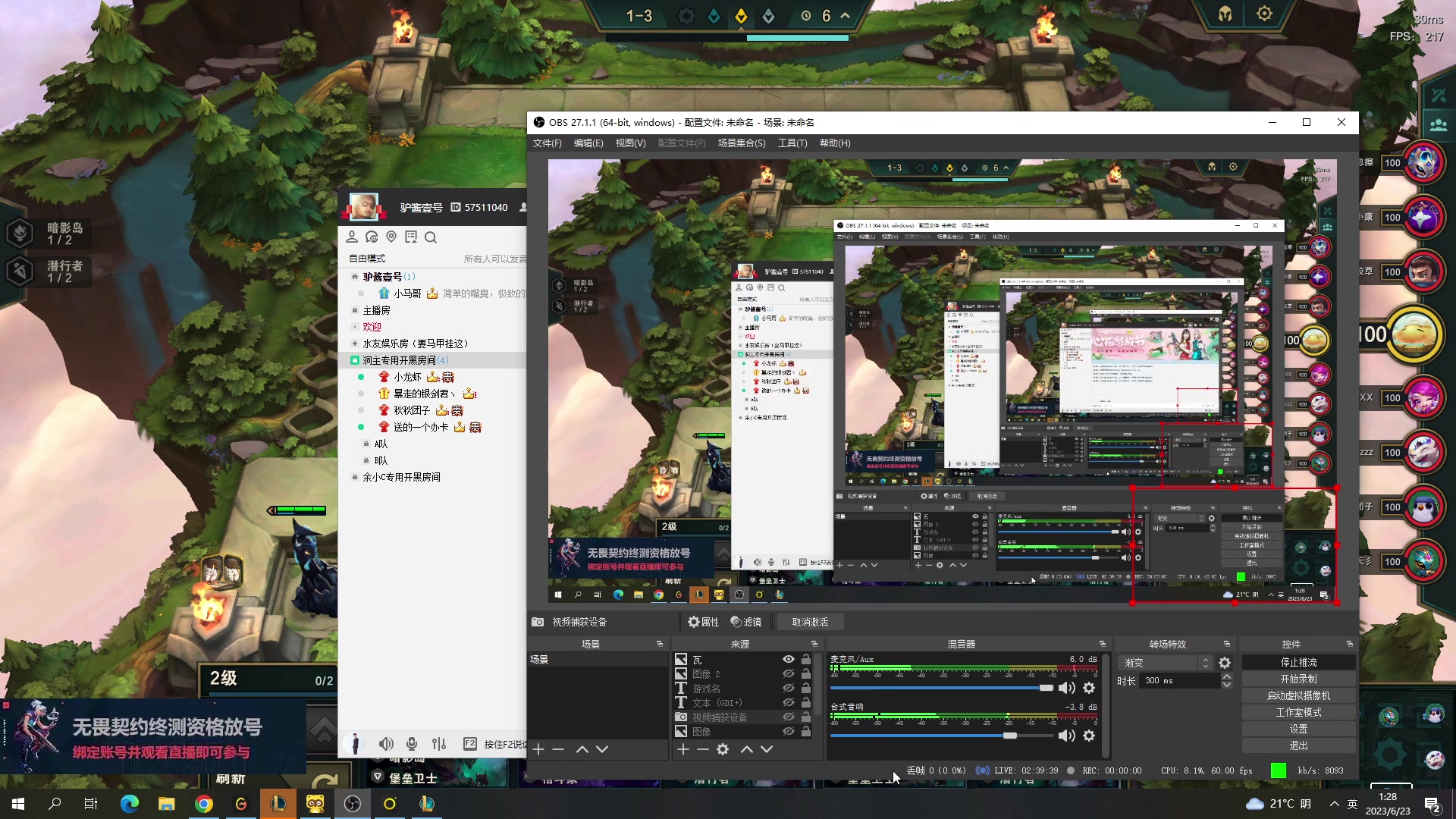Screen dimensions: 1456x819
Task: Mute the 麦克风/Aux speaker icon
Action: 1066,688
